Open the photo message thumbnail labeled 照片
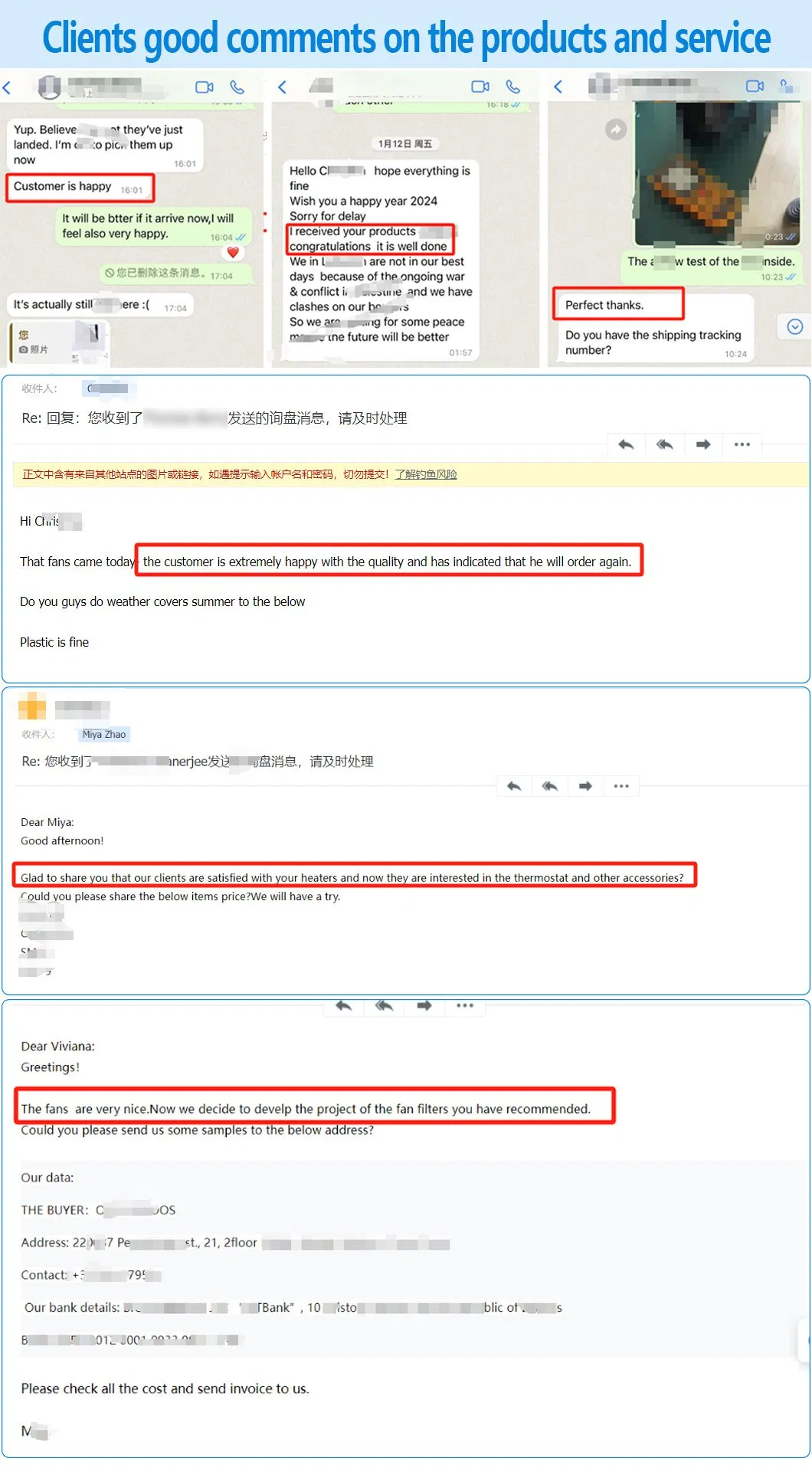The width and height of the screenshot is (812, 1468). tap(58, 342)
